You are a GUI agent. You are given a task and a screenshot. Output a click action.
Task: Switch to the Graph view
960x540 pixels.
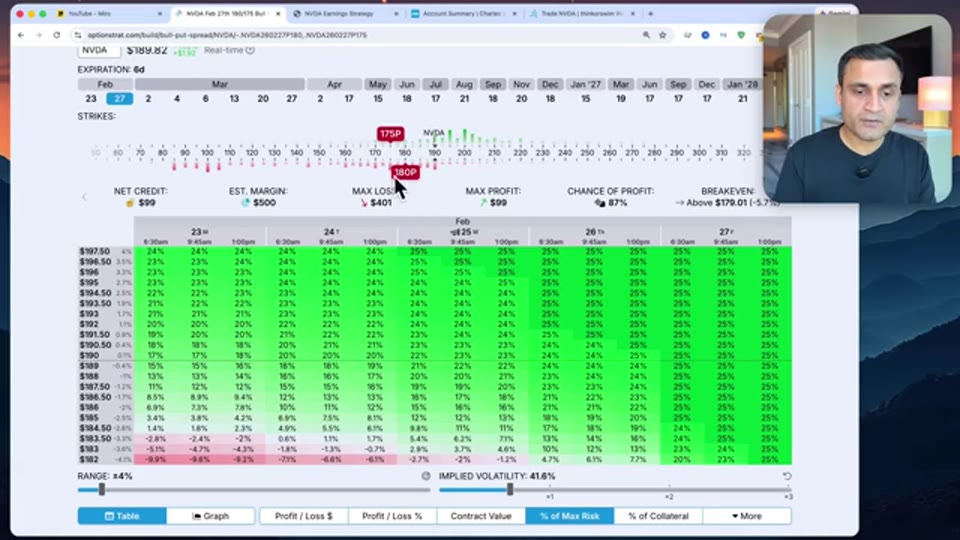211,516
